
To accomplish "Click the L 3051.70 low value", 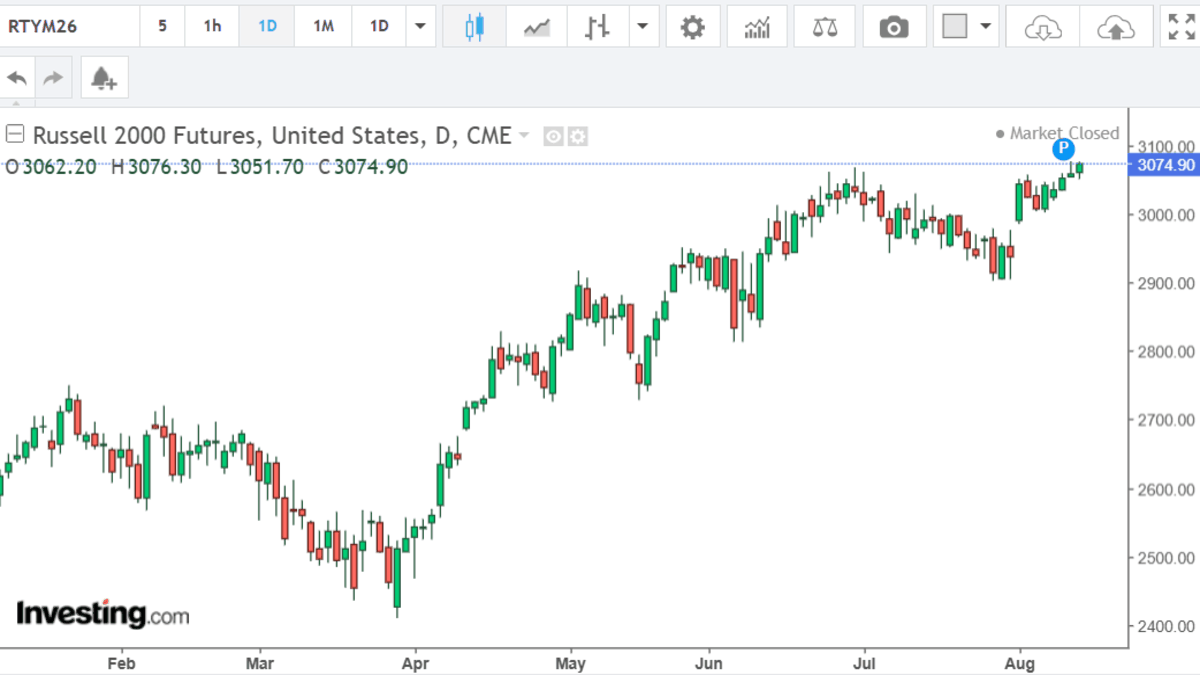I will pyautogui.click(x=260, y=167).
